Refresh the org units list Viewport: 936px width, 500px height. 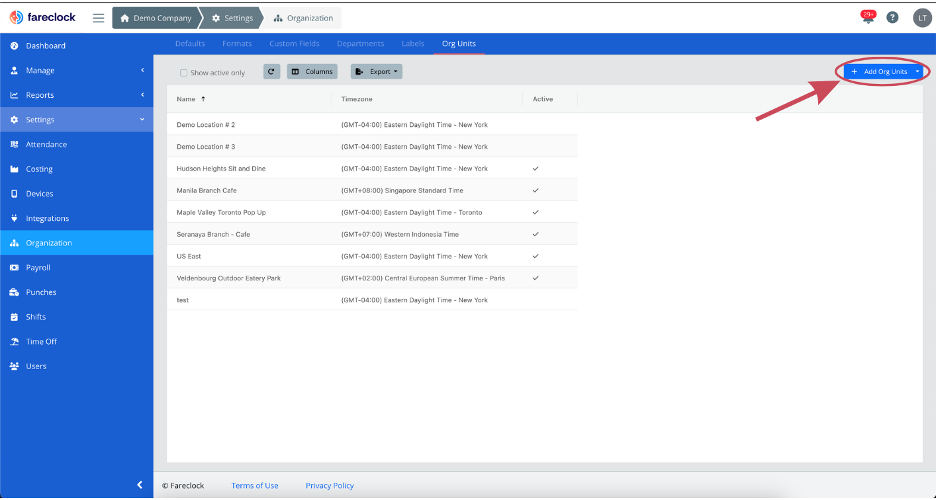point(272,72)
